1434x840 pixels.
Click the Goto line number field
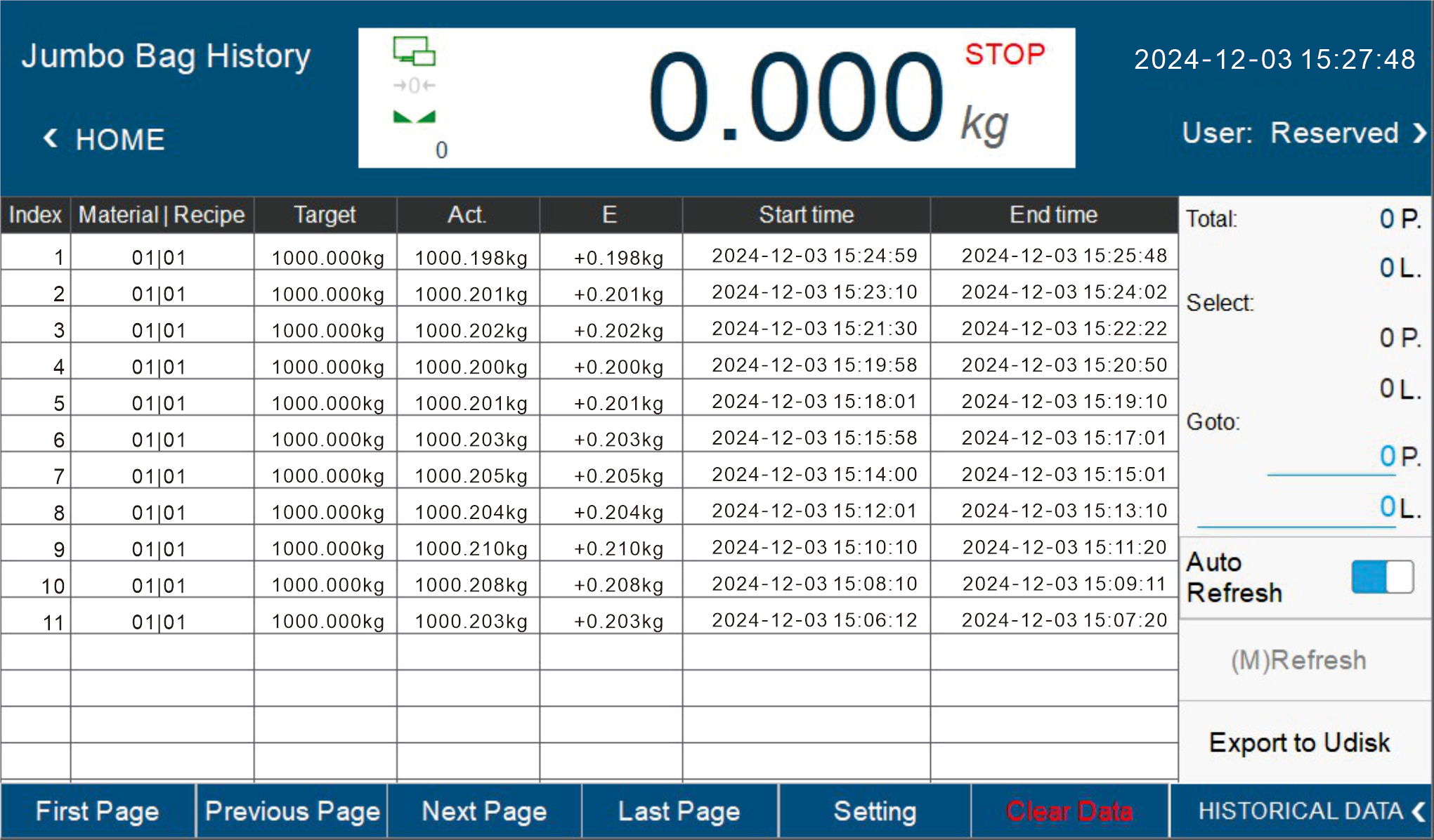(1296, 508)
